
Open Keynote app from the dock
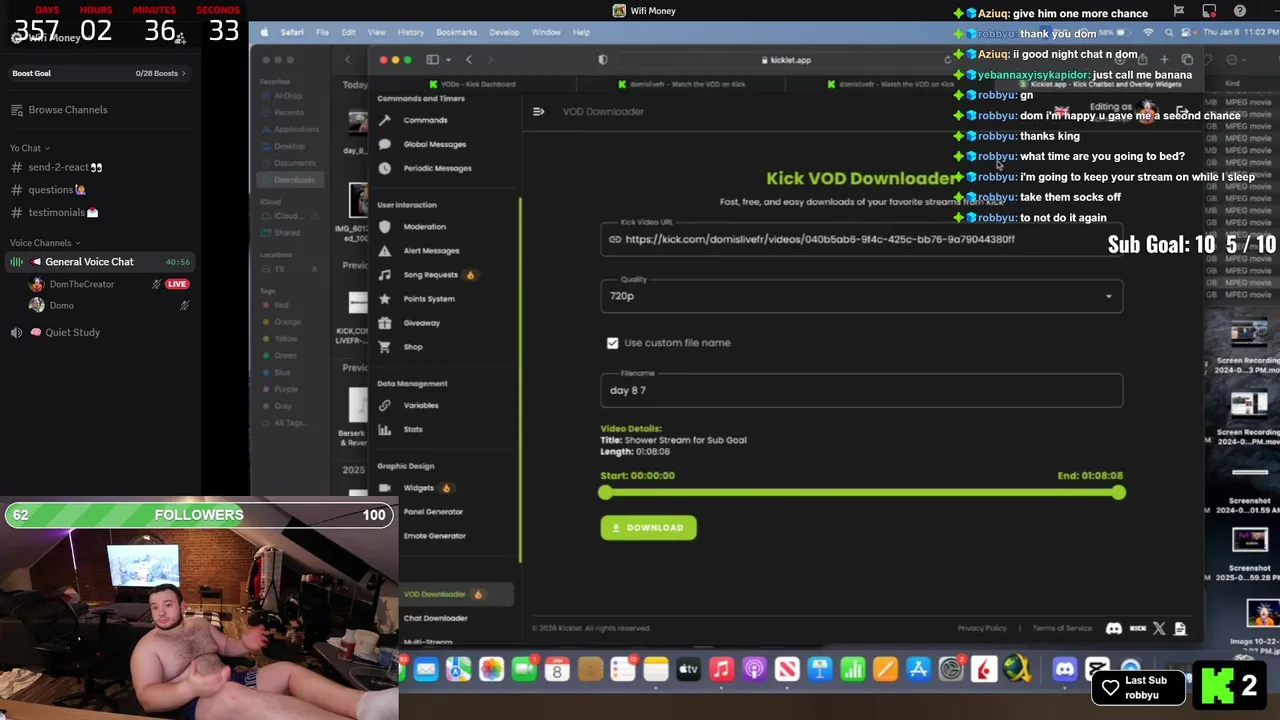click(x=819, y=669)
